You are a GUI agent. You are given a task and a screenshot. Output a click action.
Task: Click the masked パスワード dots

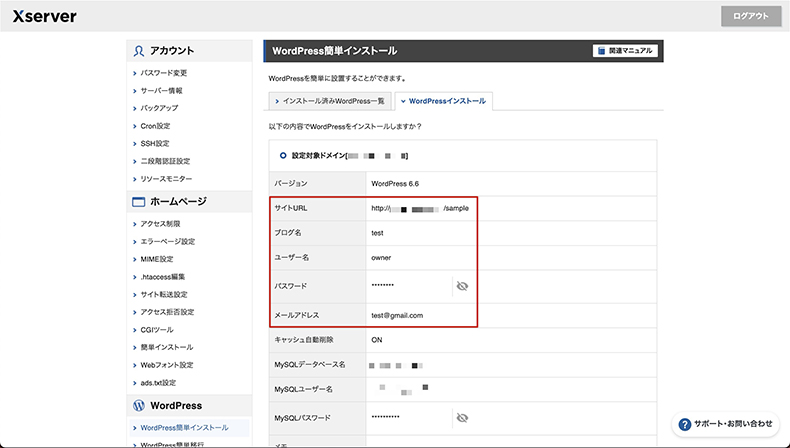coord(383,285)
